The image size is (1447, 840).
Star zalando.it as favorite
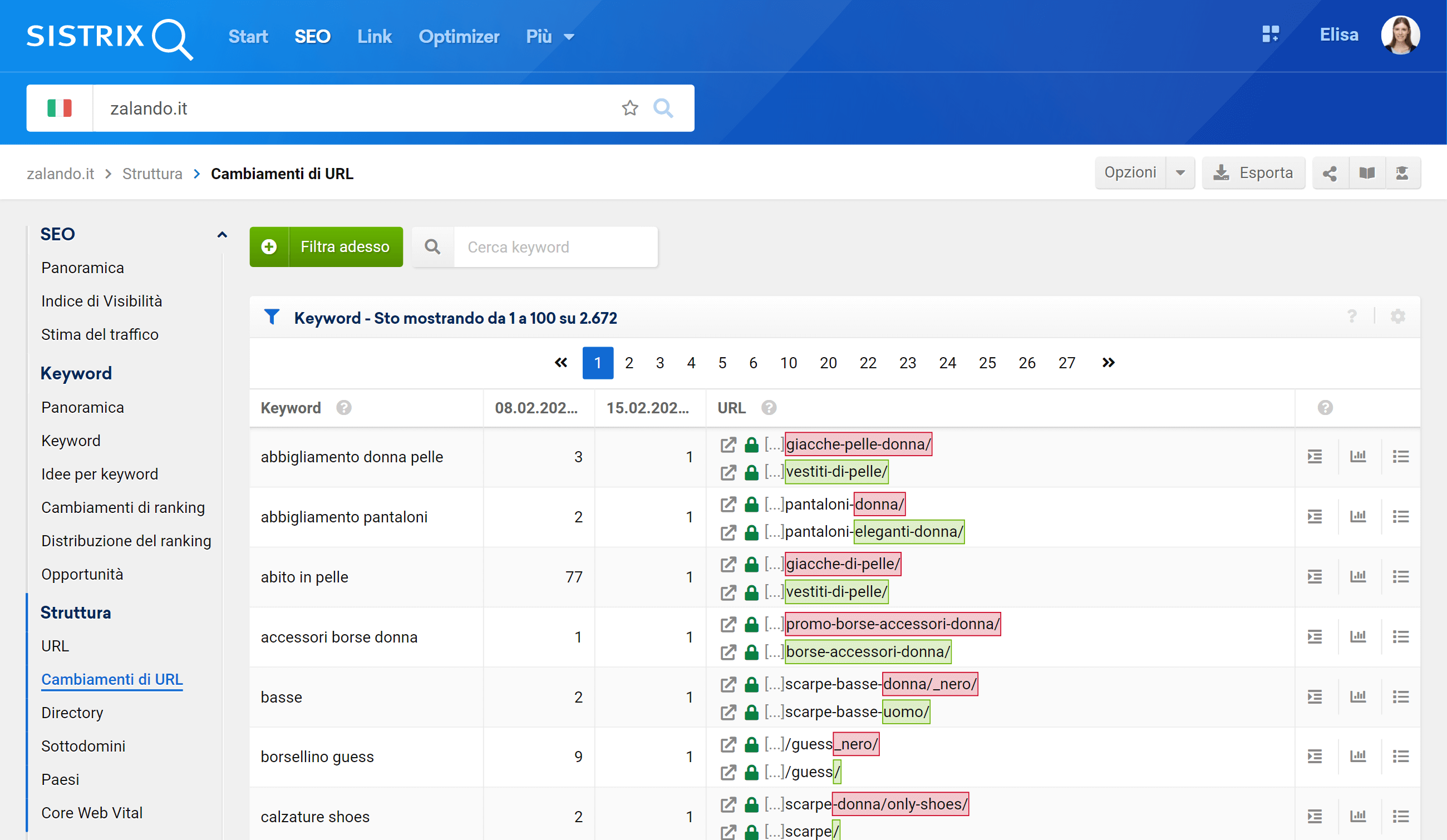click(630, 108)
